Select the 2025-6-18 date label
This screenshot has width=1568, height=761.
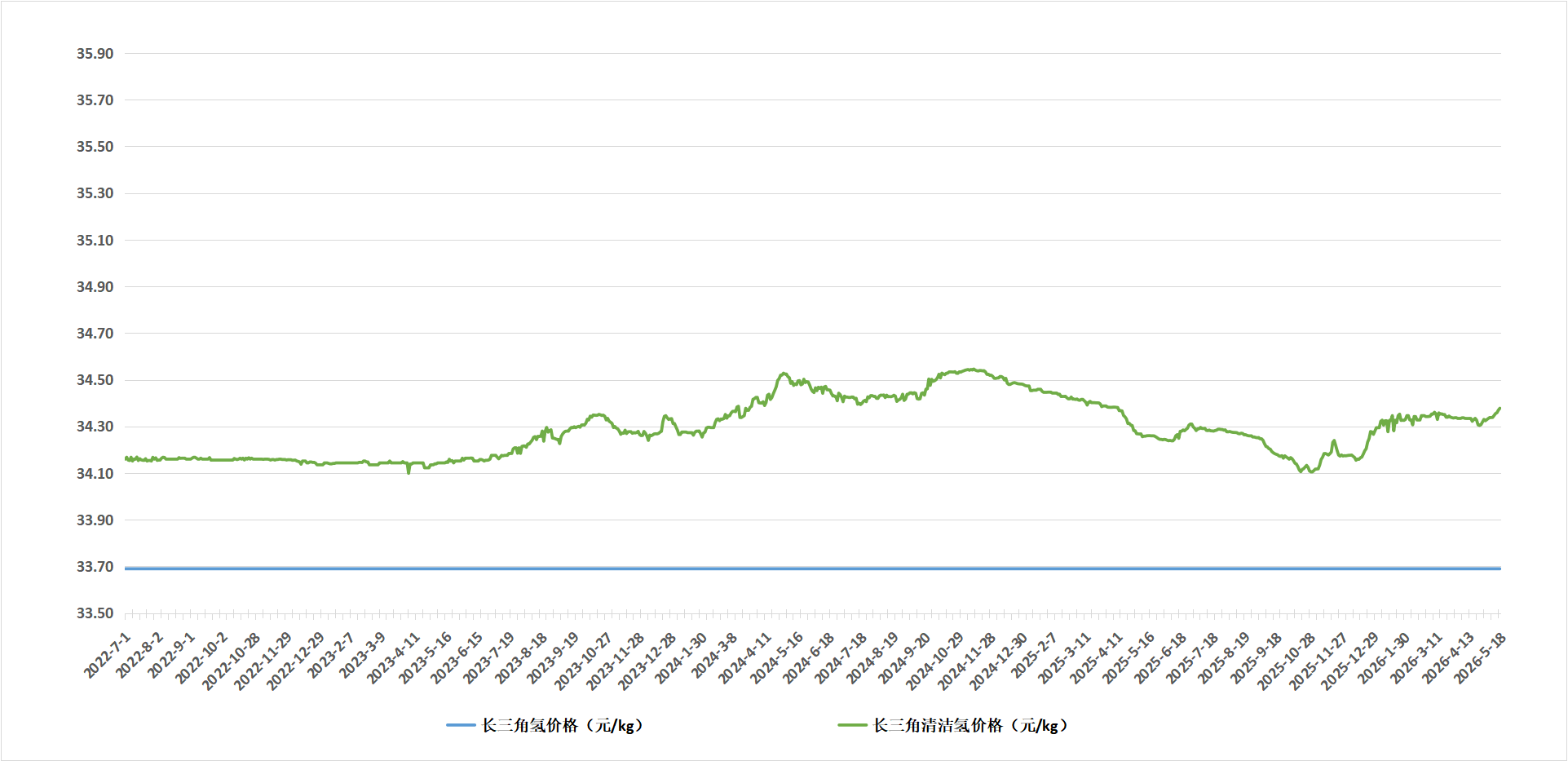(x=1159, y=658)
